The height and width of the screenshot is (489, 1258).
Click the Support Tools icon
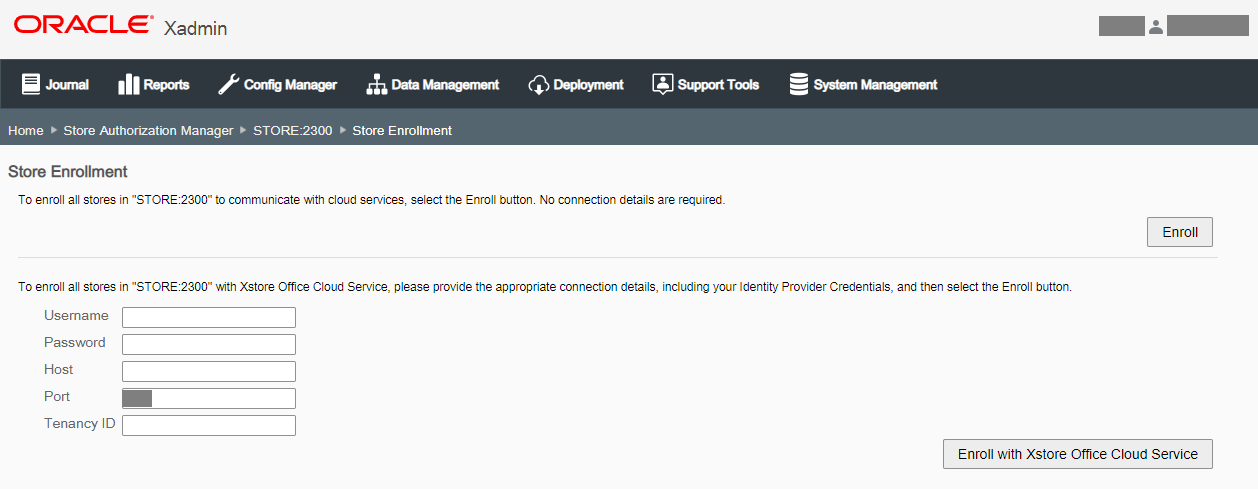click(662, 85)
